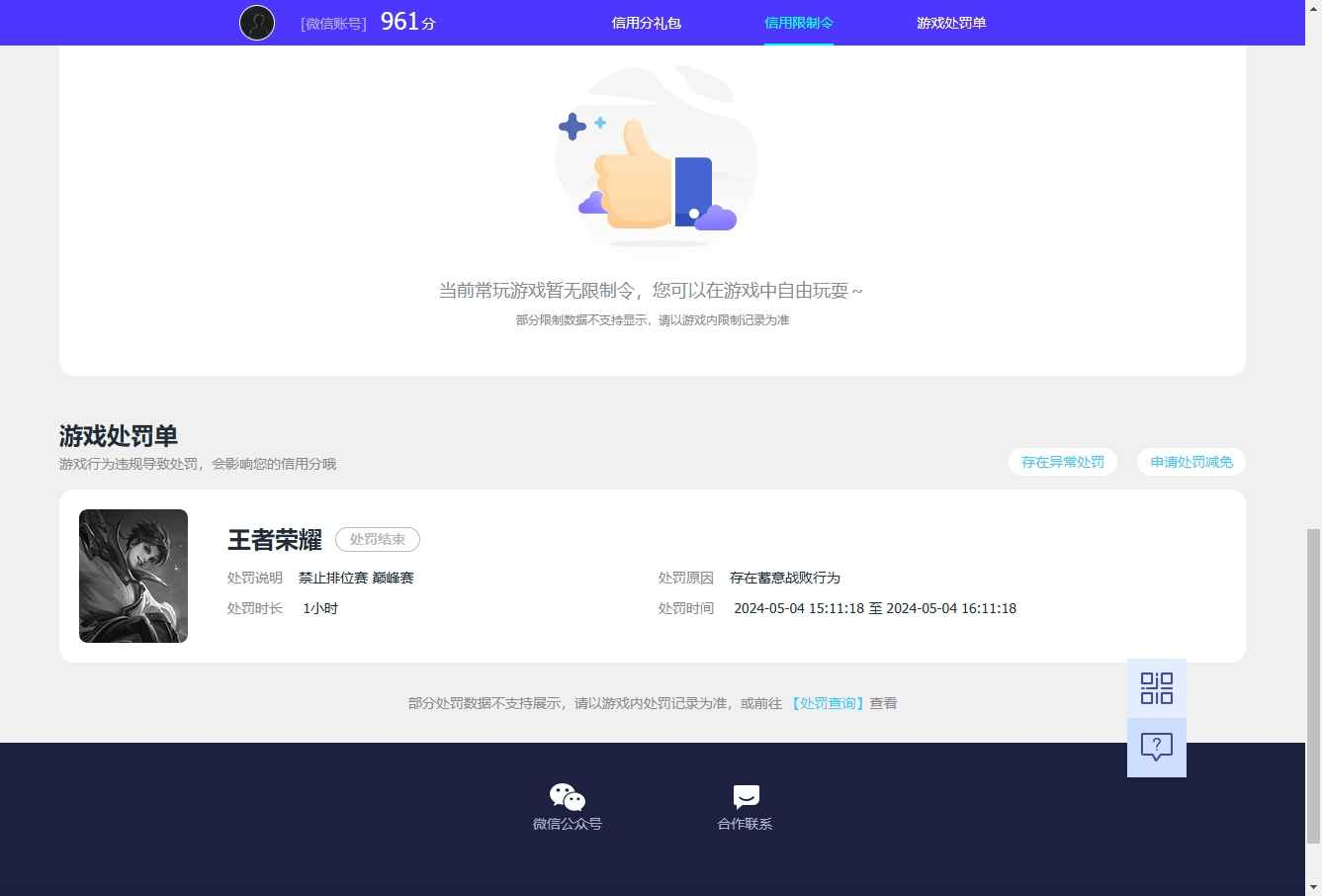Click the 游戏行为违规导致处罚 subtitle
The height and width of the screenshot is (896, 1322).
click(x=198, y=464)
